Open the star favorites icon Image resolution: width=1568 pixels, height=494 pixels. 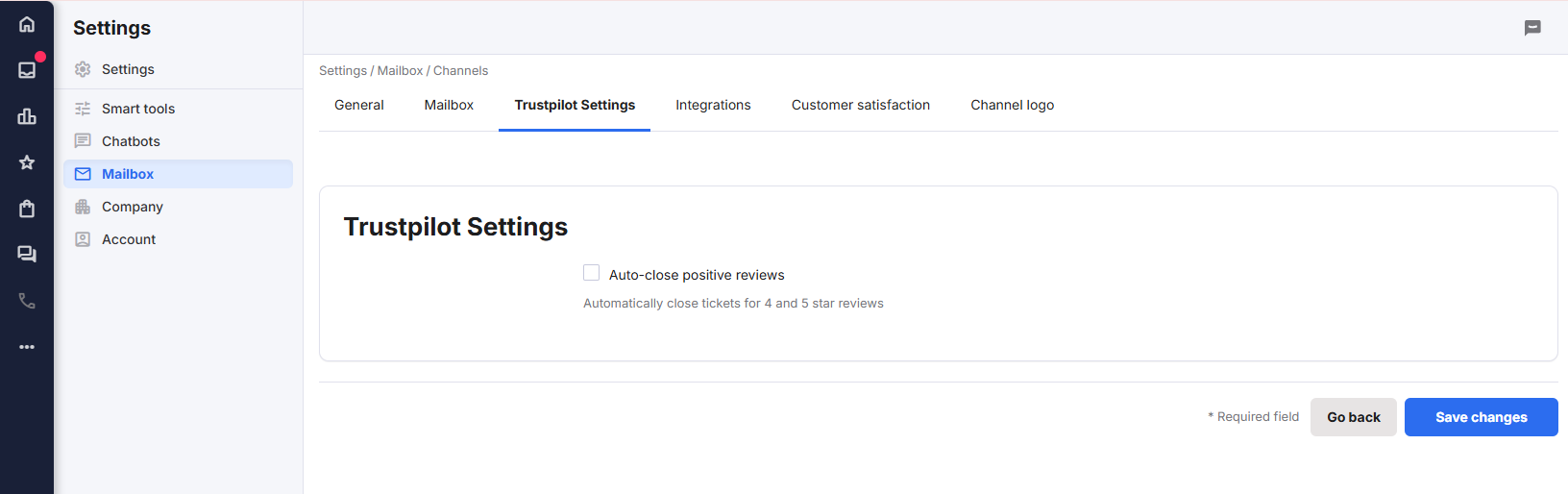click(x=27, y=162)
